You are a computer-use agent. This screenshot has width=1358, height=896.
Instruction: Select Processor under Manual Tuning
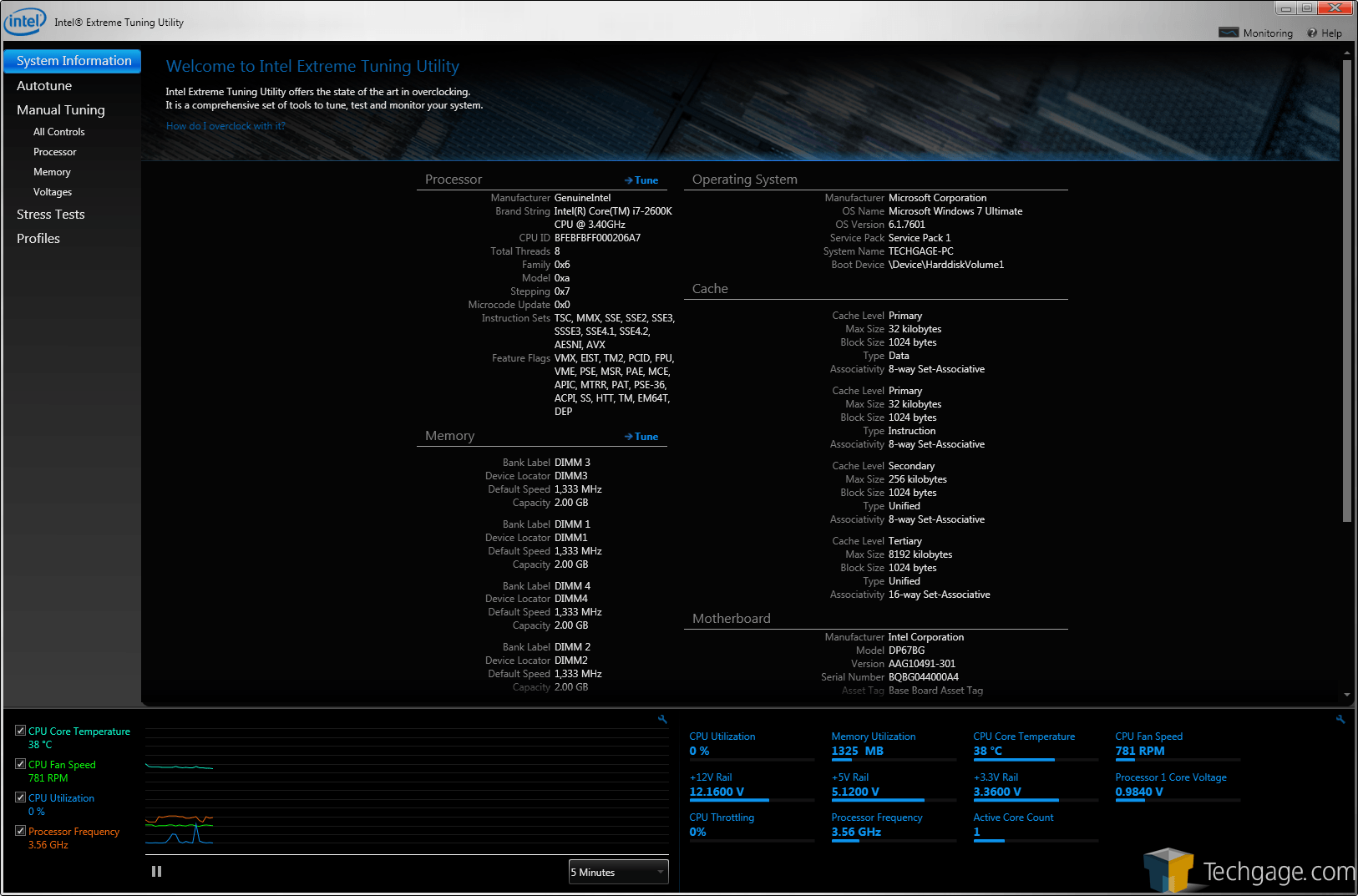55,152
